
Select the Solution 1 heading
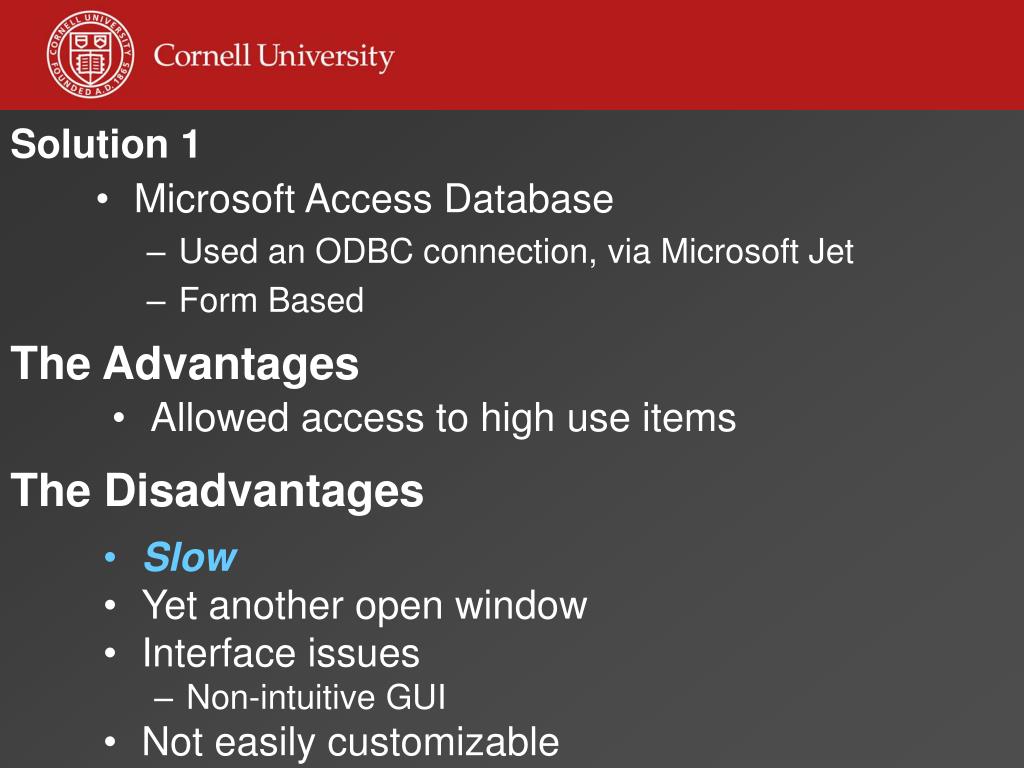(104, 144)
